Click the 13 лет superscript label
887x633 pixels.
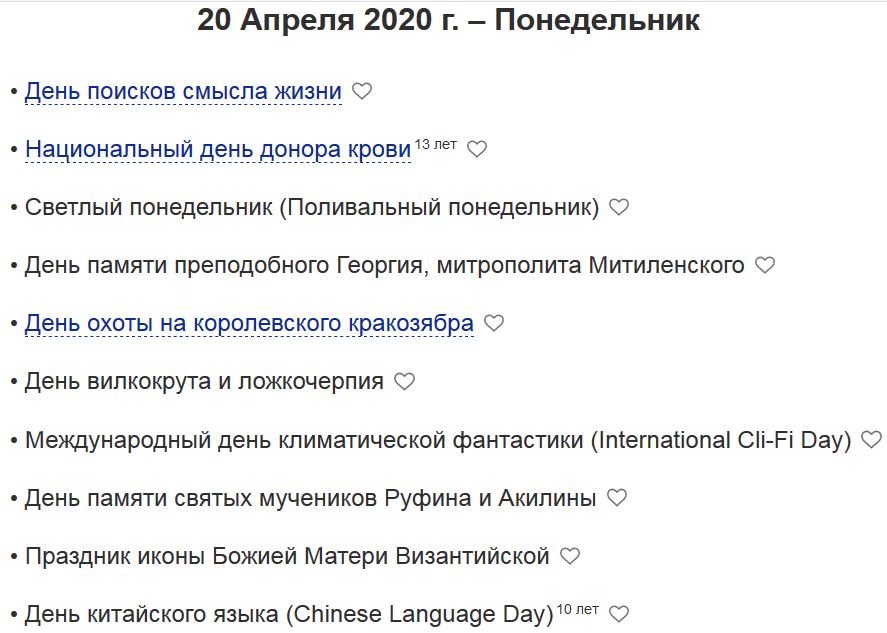pos(435,145)
